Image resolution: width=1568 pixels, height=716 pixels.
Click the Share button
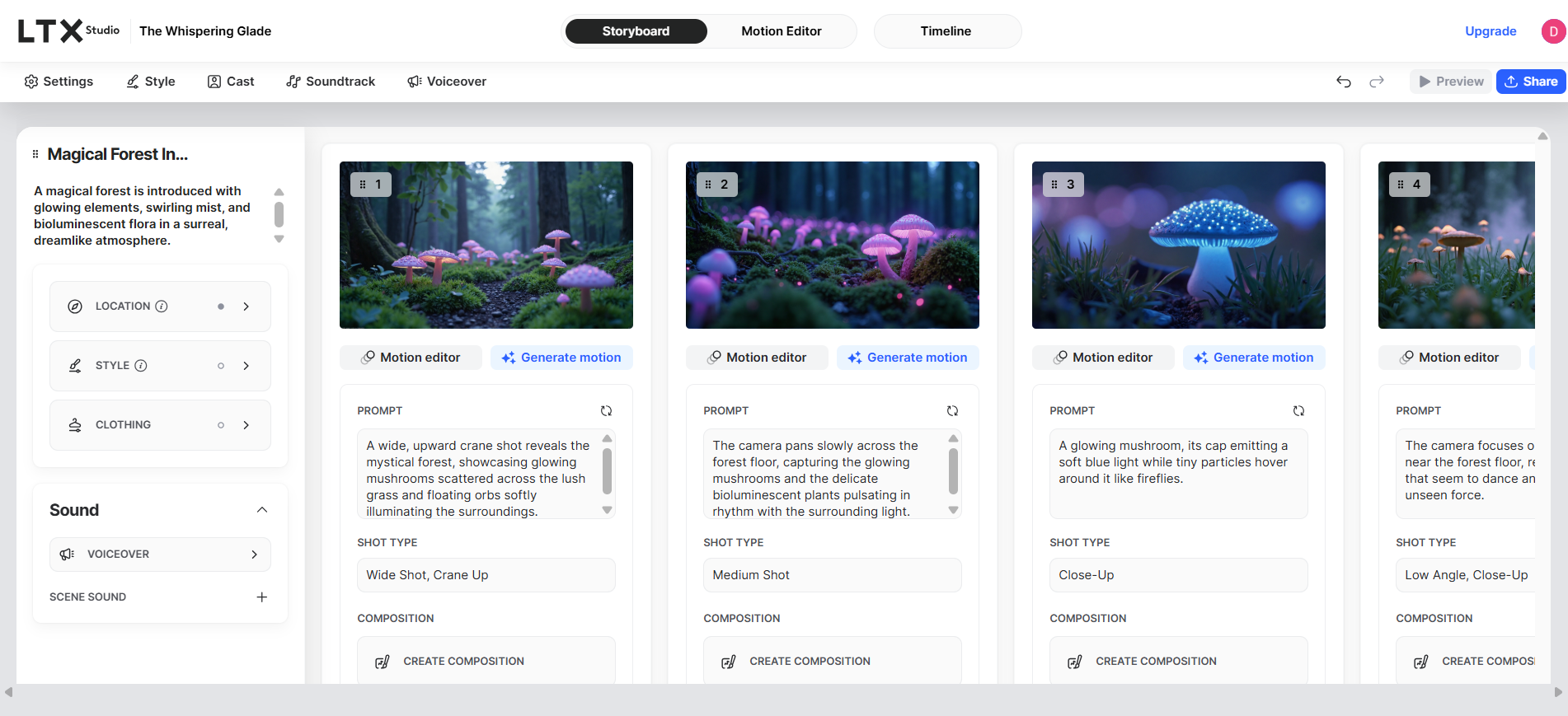[x=1531, y=82]
